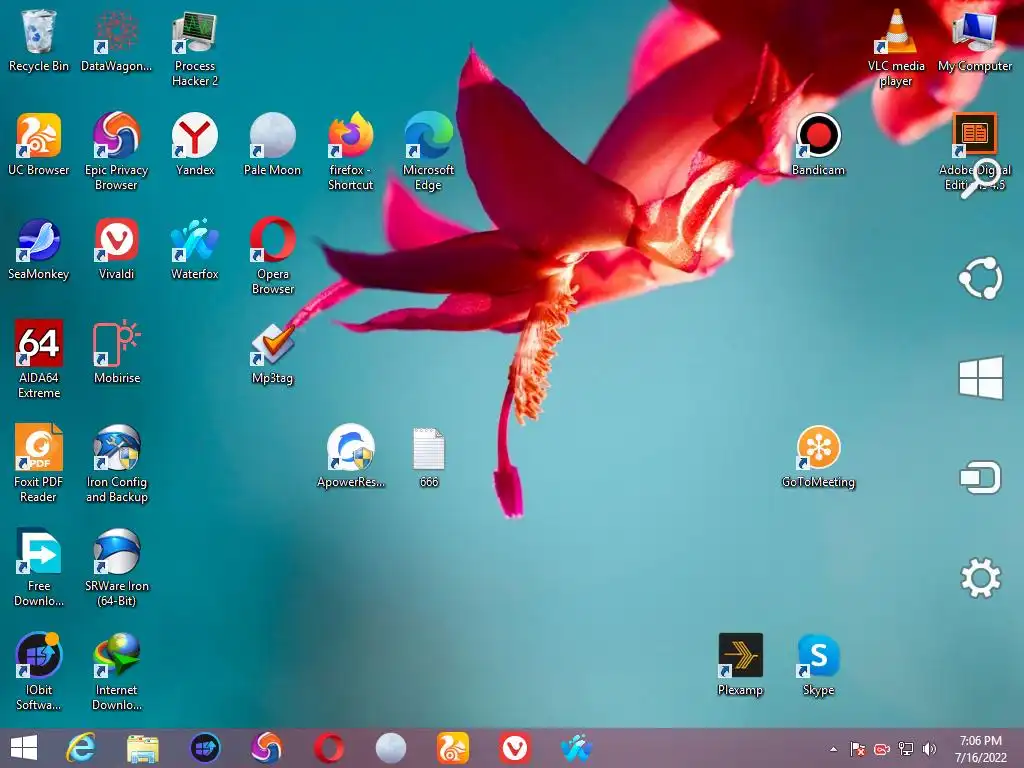This screenshot has width=1024, height=768.
Task: Open network status tray icon
Action: point(906,749)
